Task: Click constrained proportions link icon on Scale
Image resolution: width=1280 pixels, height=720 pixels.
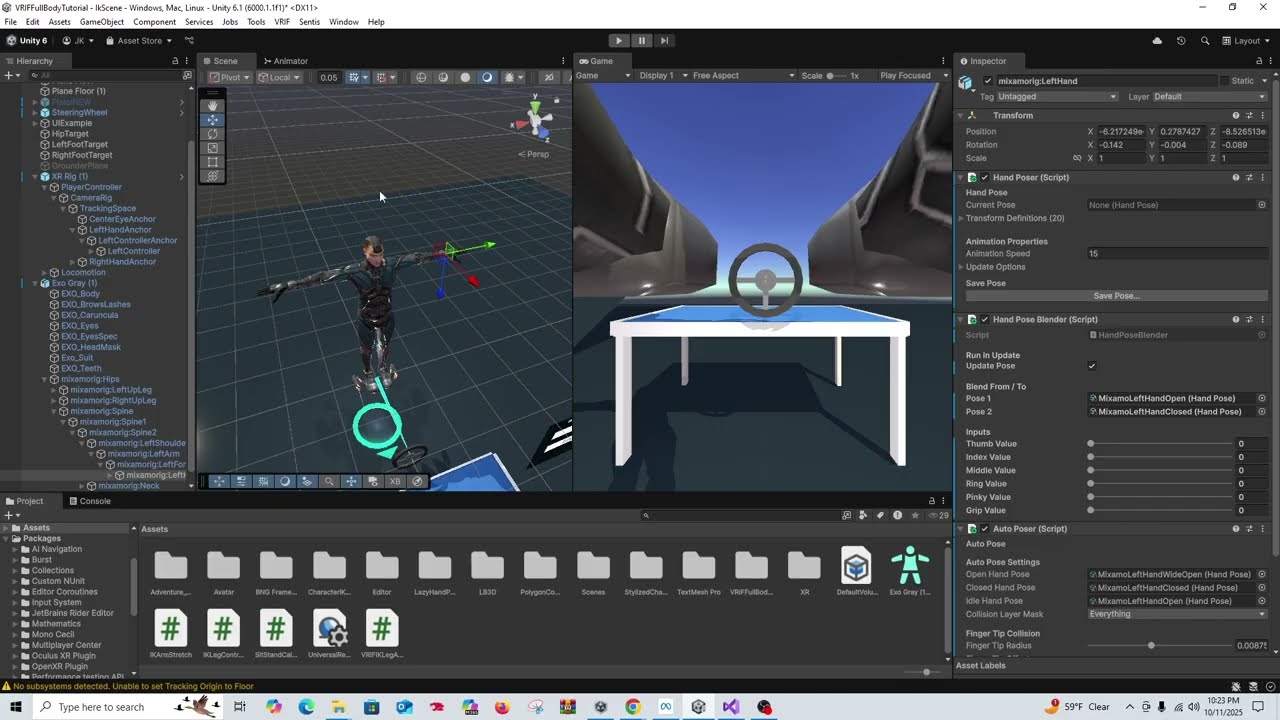Action: (1077, 158)
